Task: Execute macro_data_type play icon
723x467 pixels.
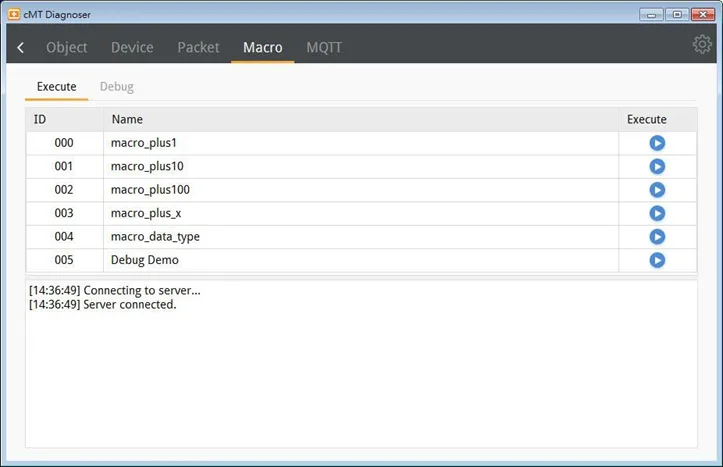Action: (657, 237)
